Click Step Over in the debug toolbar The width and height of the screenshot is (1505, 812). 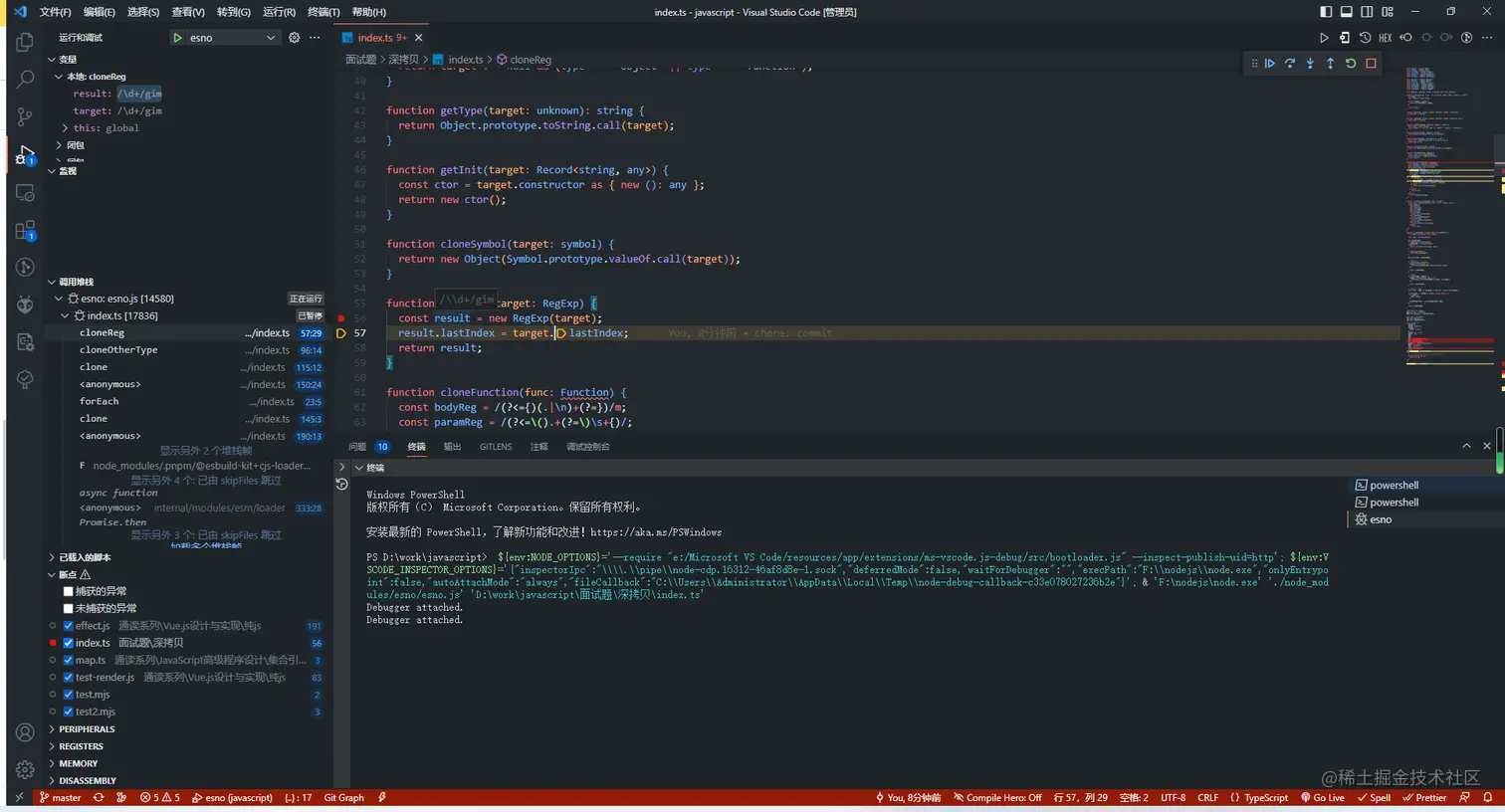(x=1290, y=63)
